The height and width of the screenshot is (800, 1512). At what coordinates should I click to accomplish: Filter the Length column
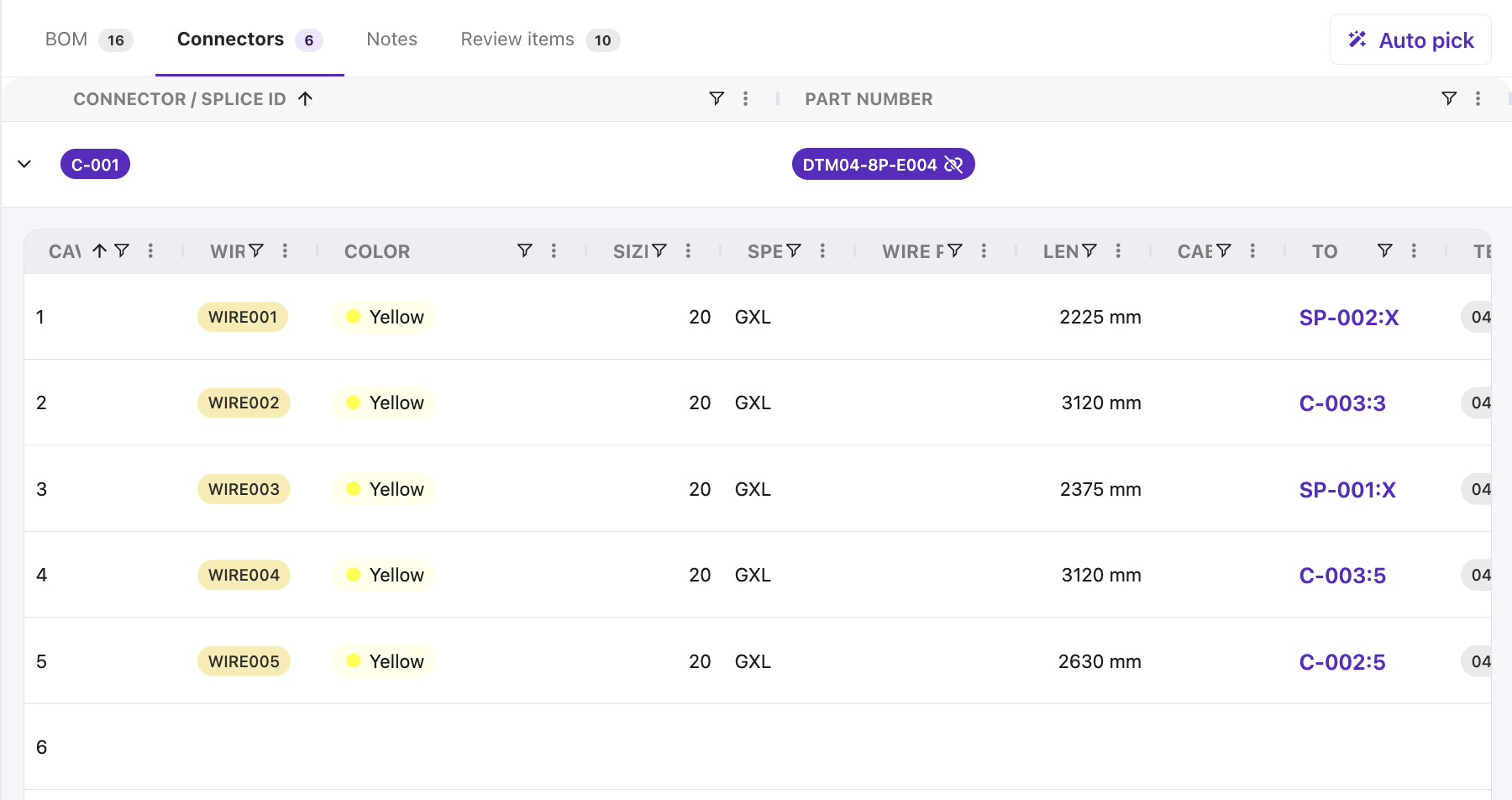coord(1089,250)
